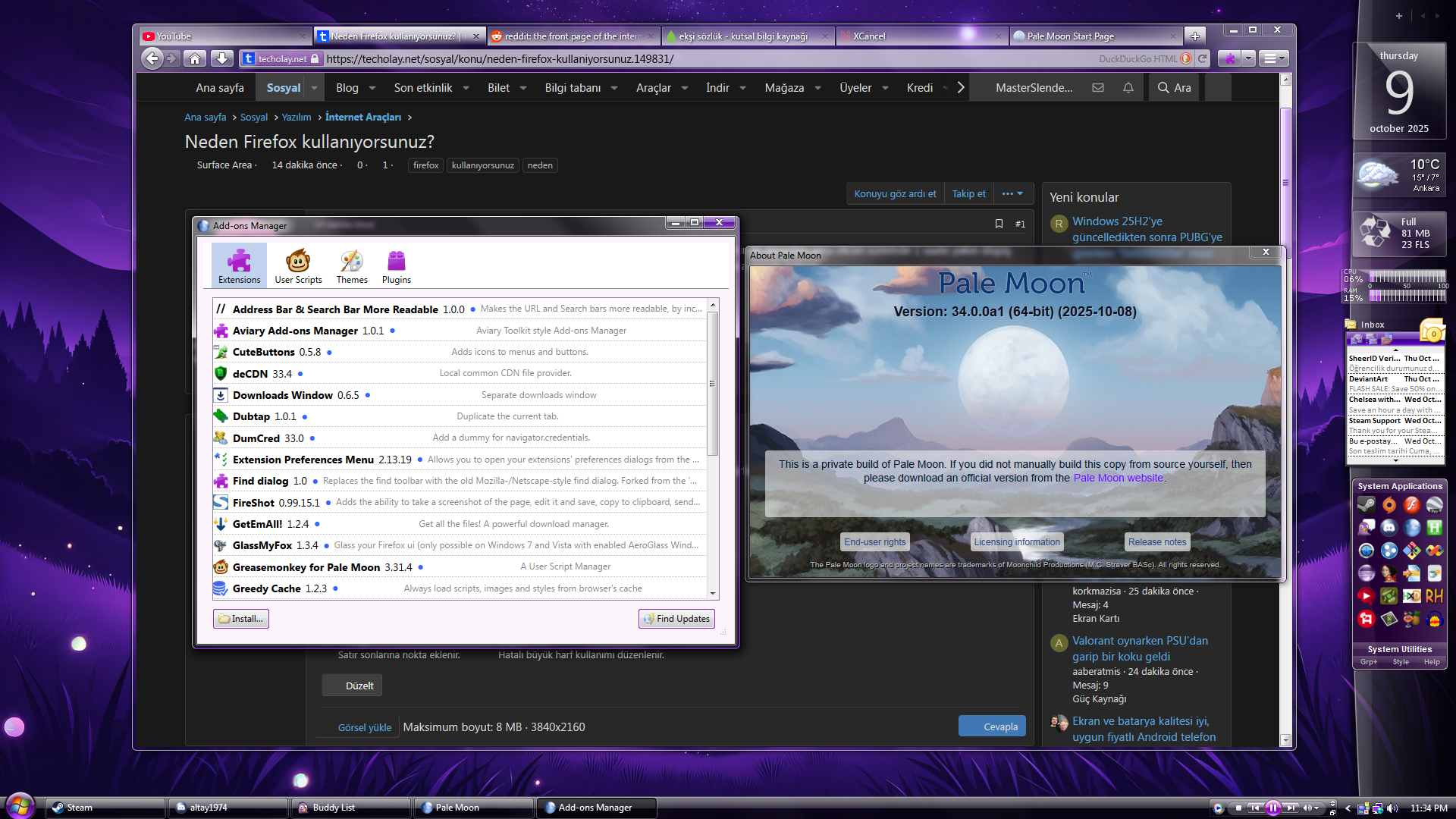Open the Downloads toolbar button
The height and width of the screenshot is (819, 1456).
click(x=221, y=58)
